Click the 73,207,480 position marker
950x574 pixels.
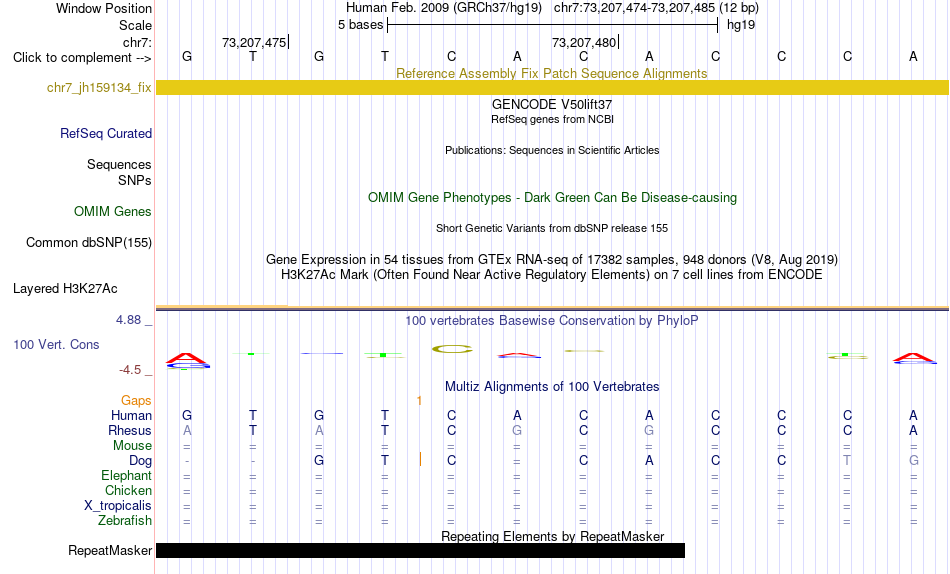tap(585, 42)
